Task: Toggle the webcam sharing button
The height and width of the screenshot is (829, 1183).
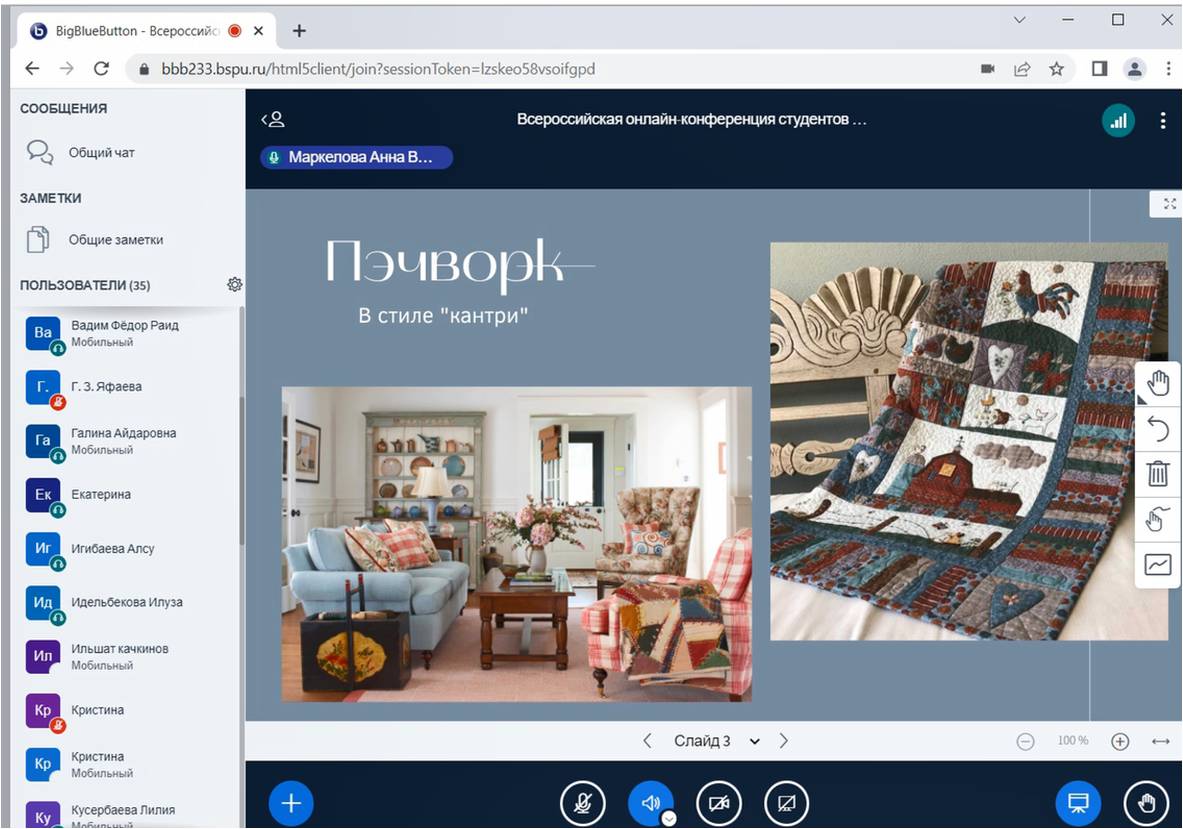Action: click(718, 803)
